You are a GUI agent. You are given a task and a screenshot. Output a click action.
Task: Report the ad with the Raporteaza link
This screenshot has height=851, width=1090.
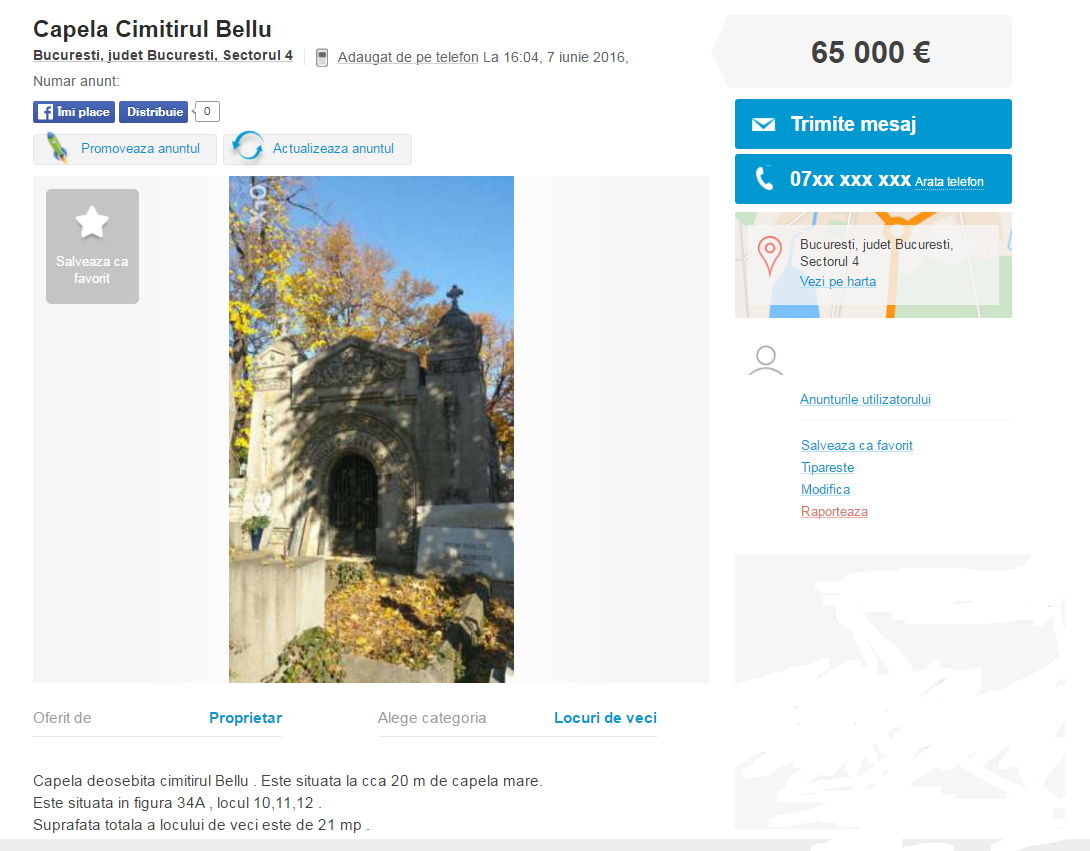point(834,512)
